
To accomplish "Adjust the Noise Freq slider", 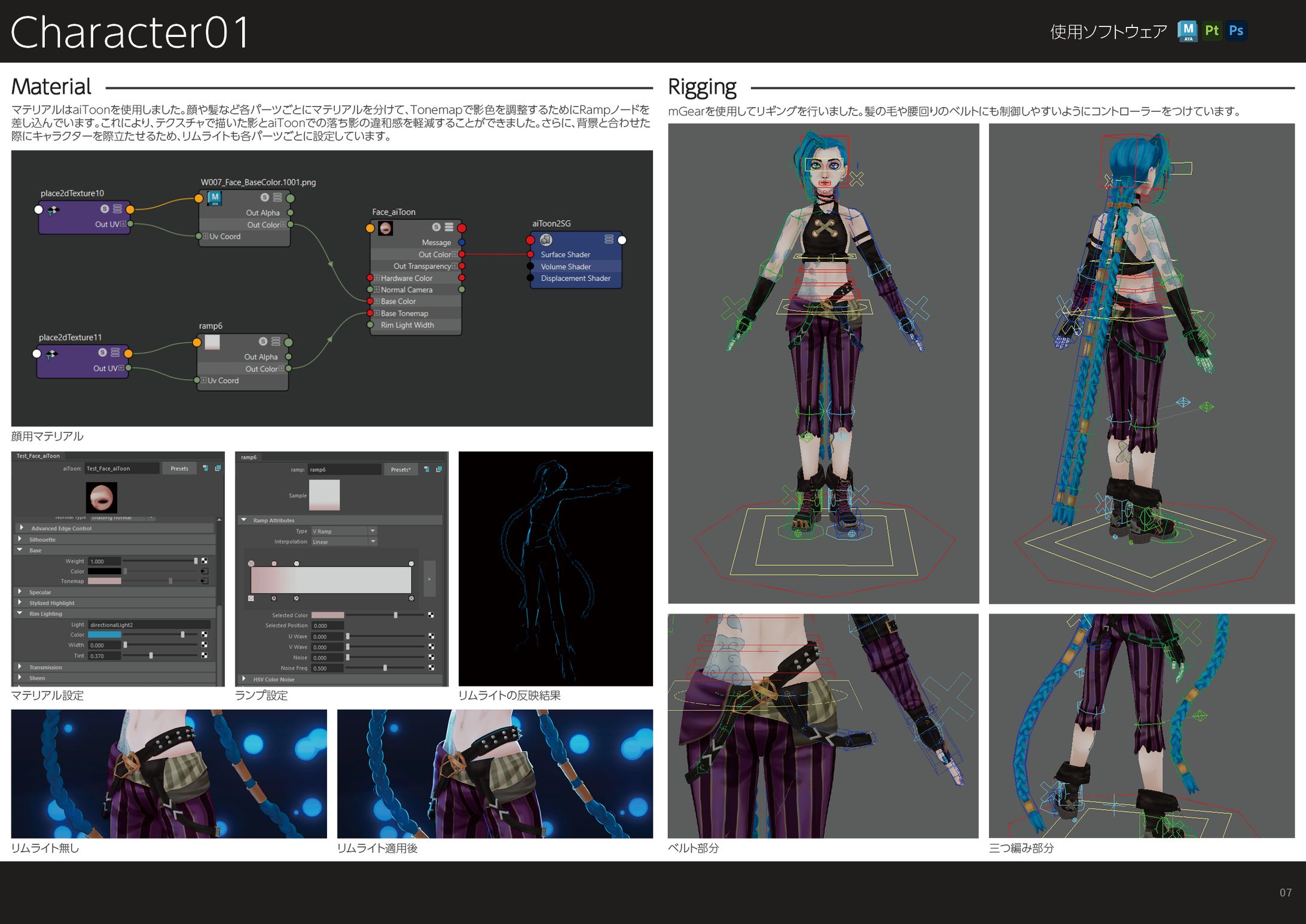I will pos(386,668).
